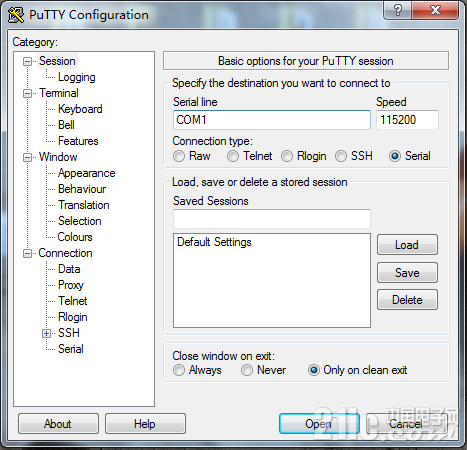
Task: Open the Proxy settings category
Action: coord(71,285)
